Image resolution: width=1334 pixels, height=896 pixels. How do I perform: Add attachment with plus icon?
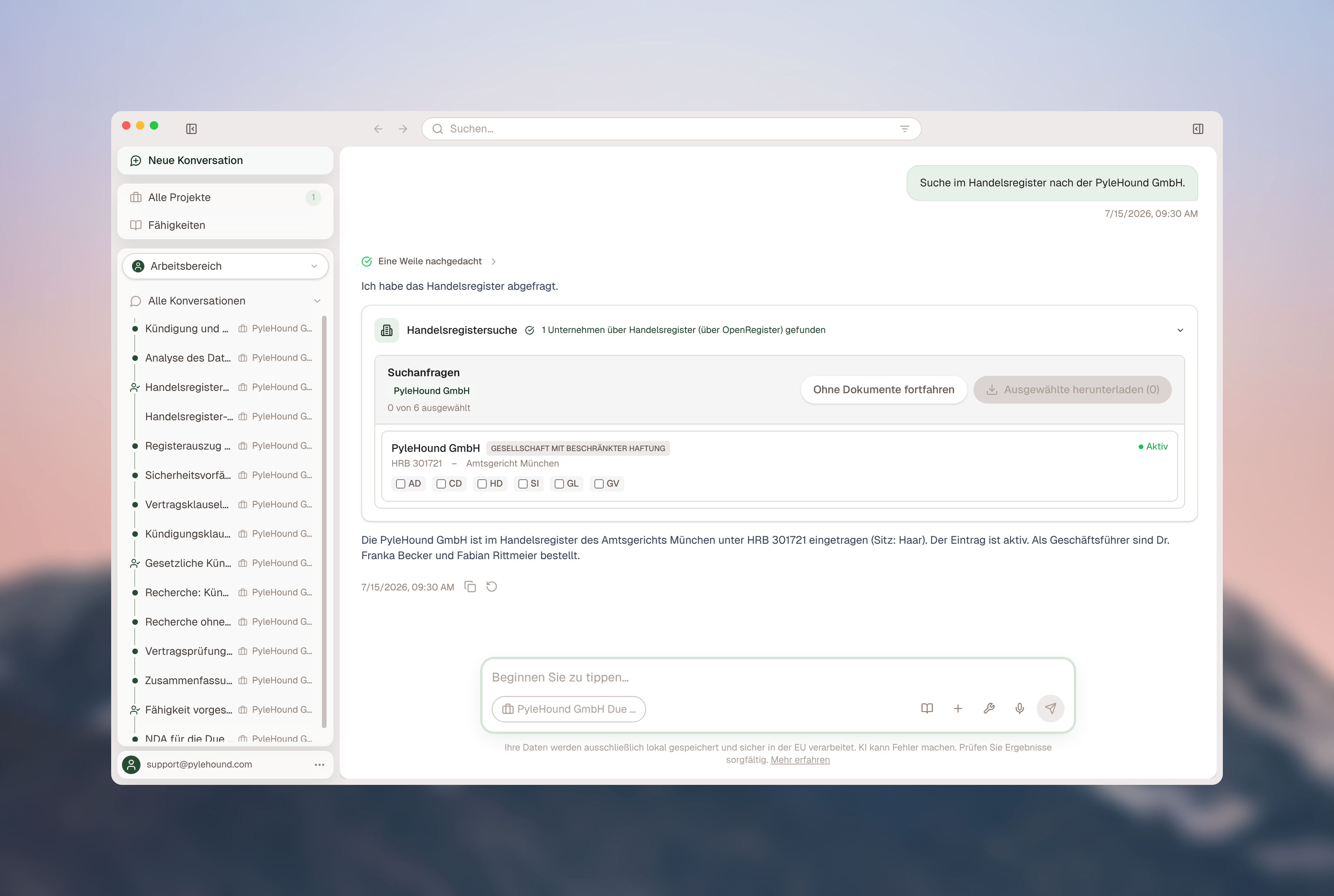958,708
